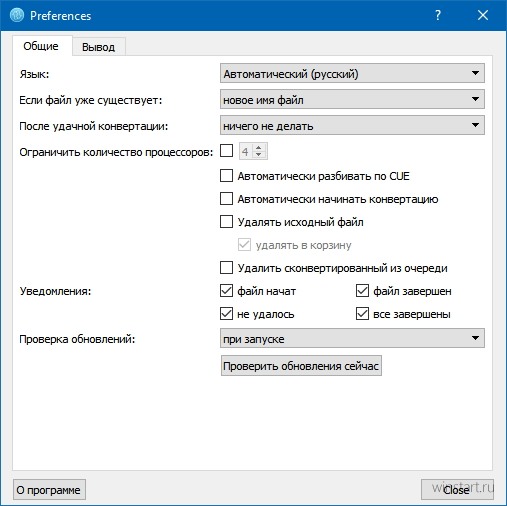Click 'Проверить обновления сейчас' button
Image resolution: width=507 pixels, height=506 pixels.
pos(301,366)
